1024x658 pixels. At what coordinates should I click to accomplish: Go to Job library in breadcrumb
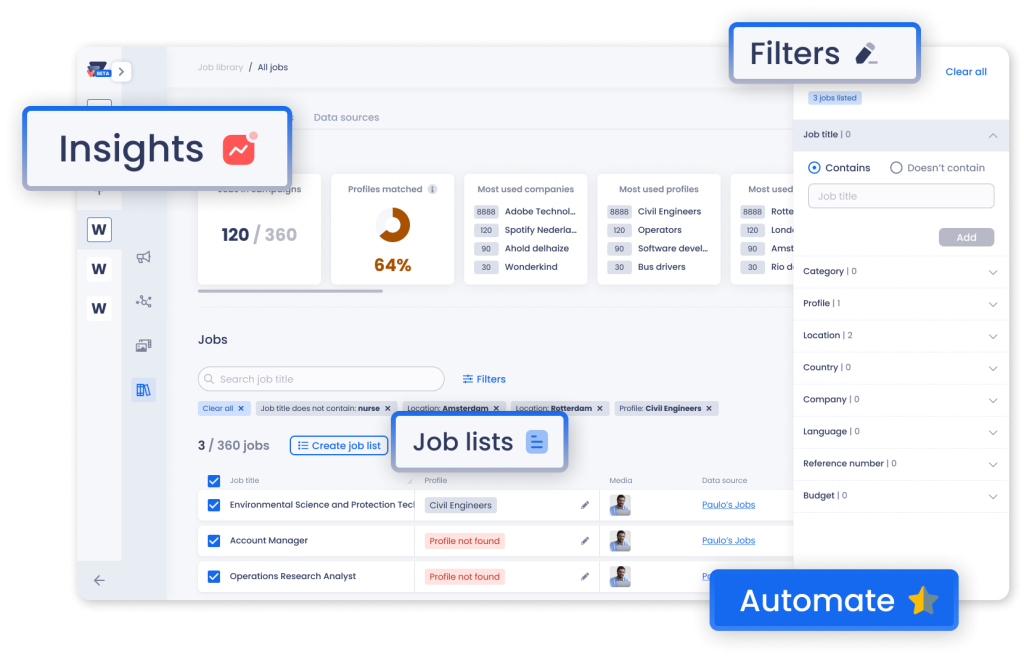click(220, 68)
